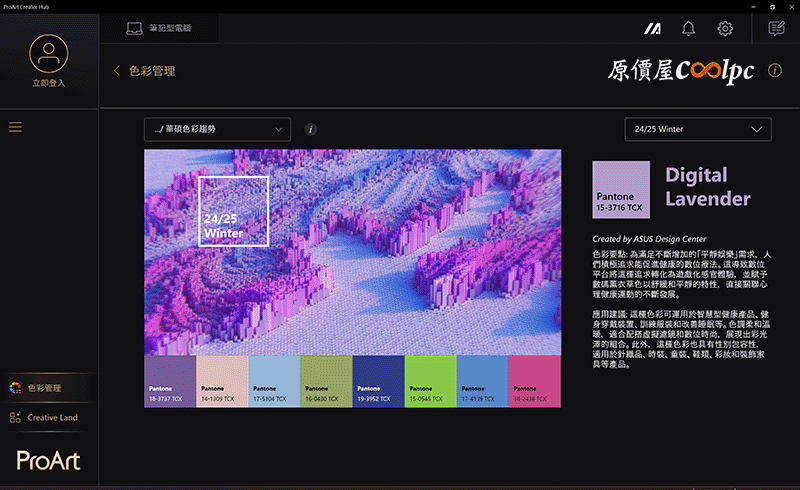Click the 立即登入 login link
Screen dimensions: 800x490
[x=48, y=83]
